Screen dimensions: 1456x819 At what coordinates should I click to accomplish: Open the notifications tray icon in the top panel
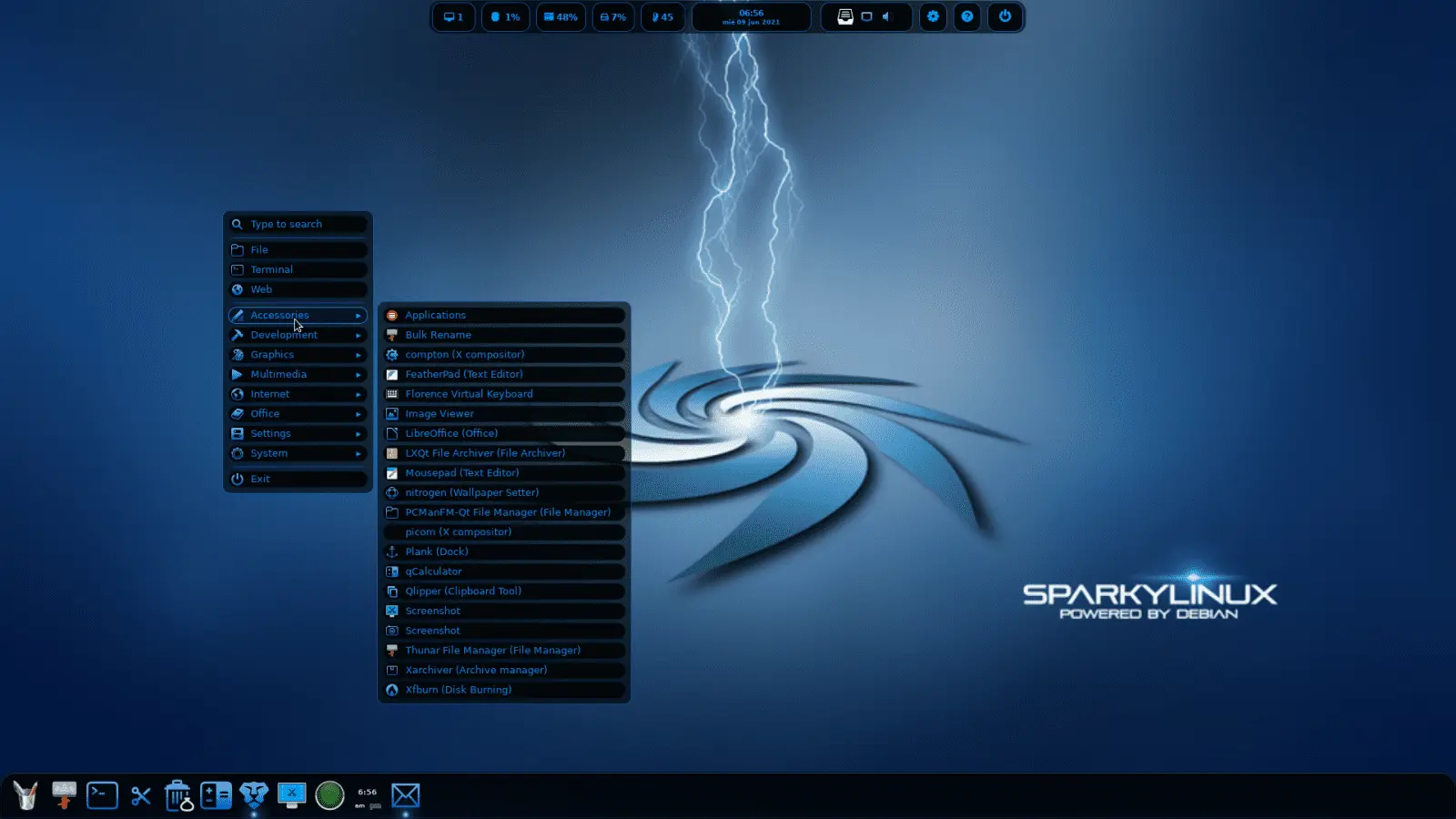click(845, 16)
